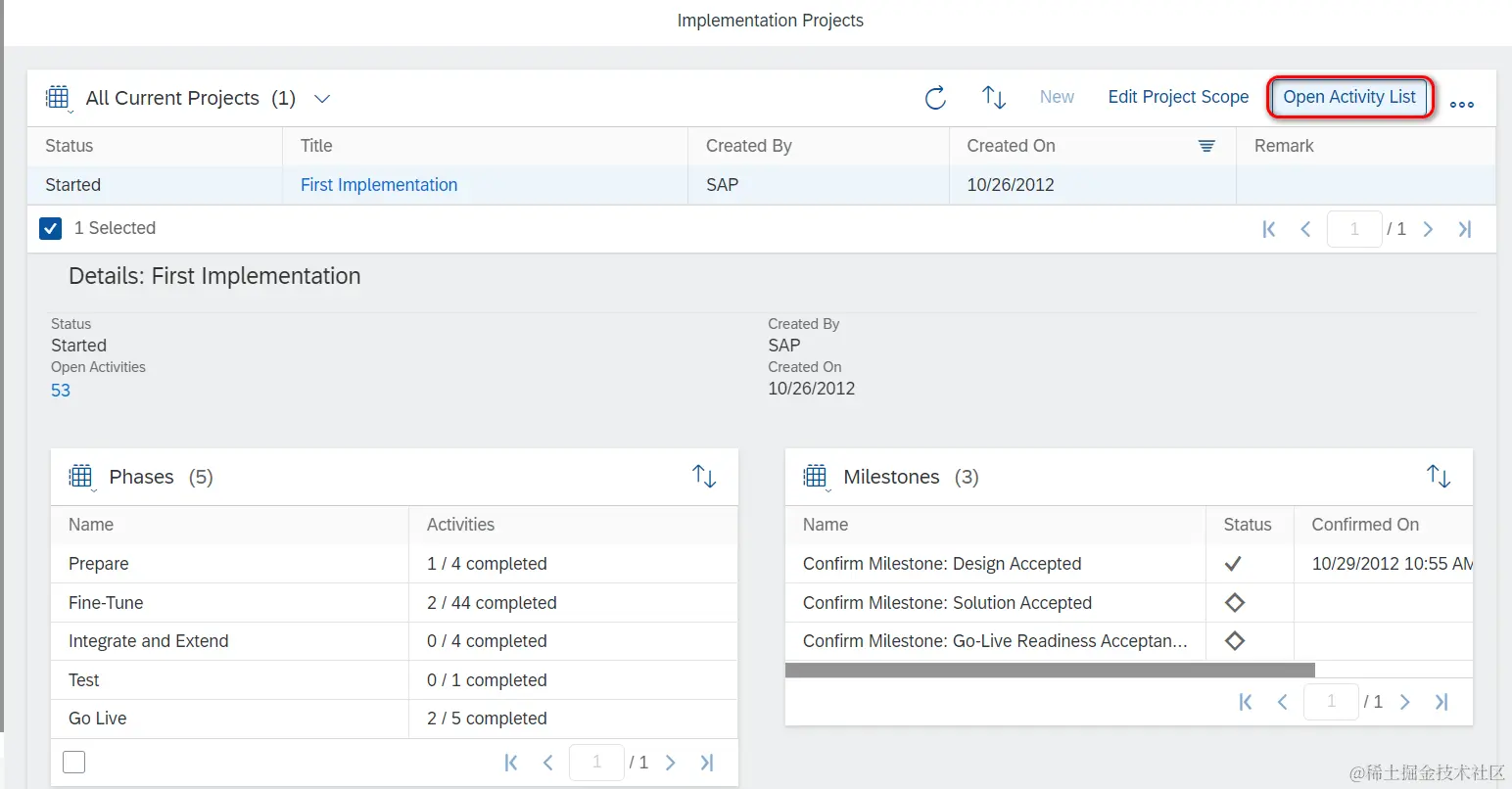Screen dimensions: 1512x789
Task: Sort the Milestones table
Action: click(x=1439, y=477)
